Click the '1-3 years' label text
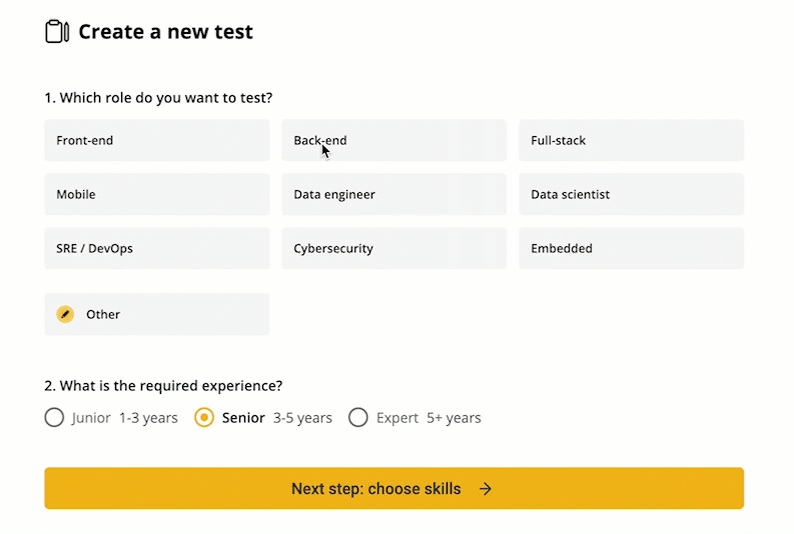 [x=148, y=418]
